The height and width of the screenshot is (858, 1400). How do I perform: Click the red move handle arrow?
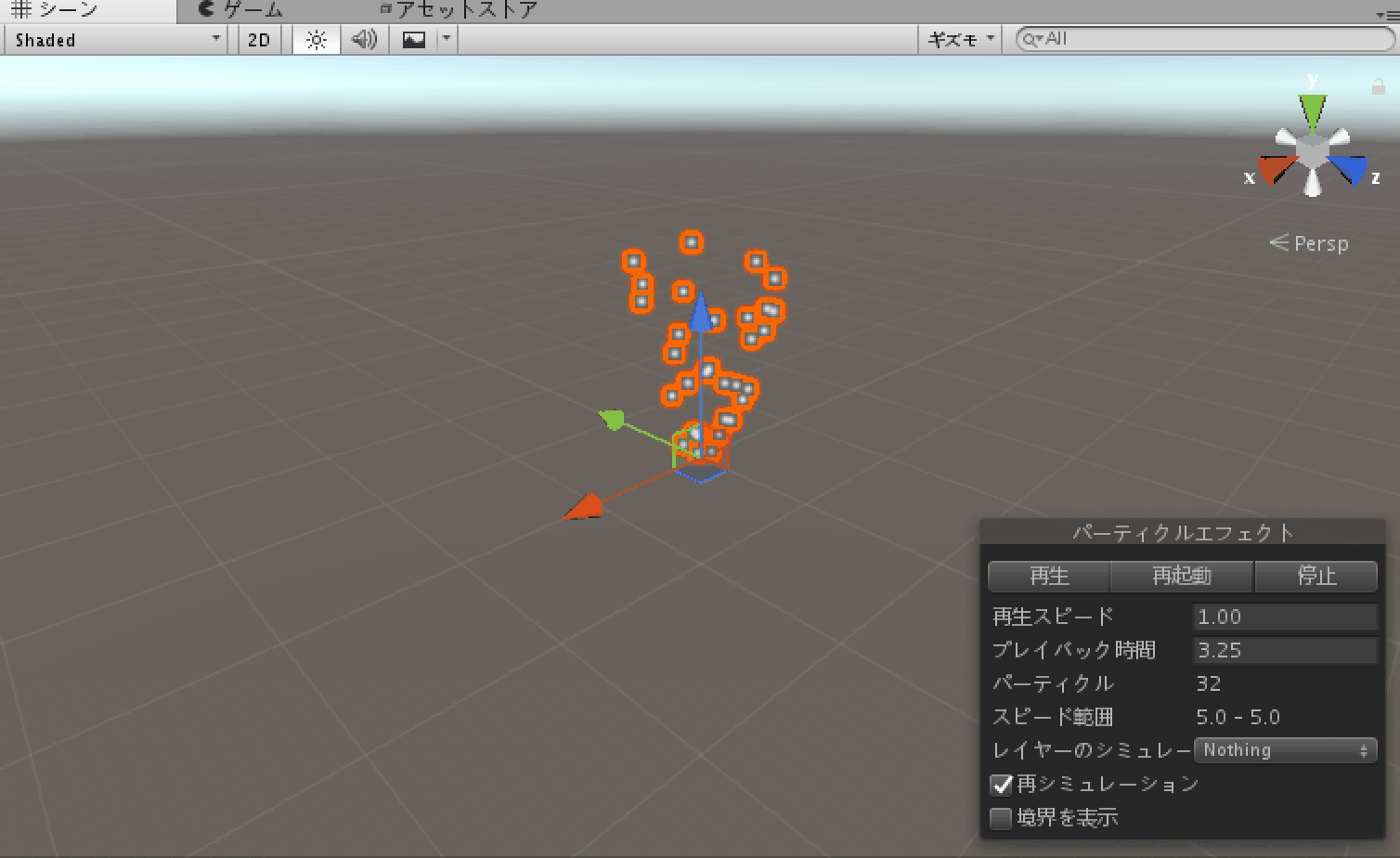(x=584, y=507)
